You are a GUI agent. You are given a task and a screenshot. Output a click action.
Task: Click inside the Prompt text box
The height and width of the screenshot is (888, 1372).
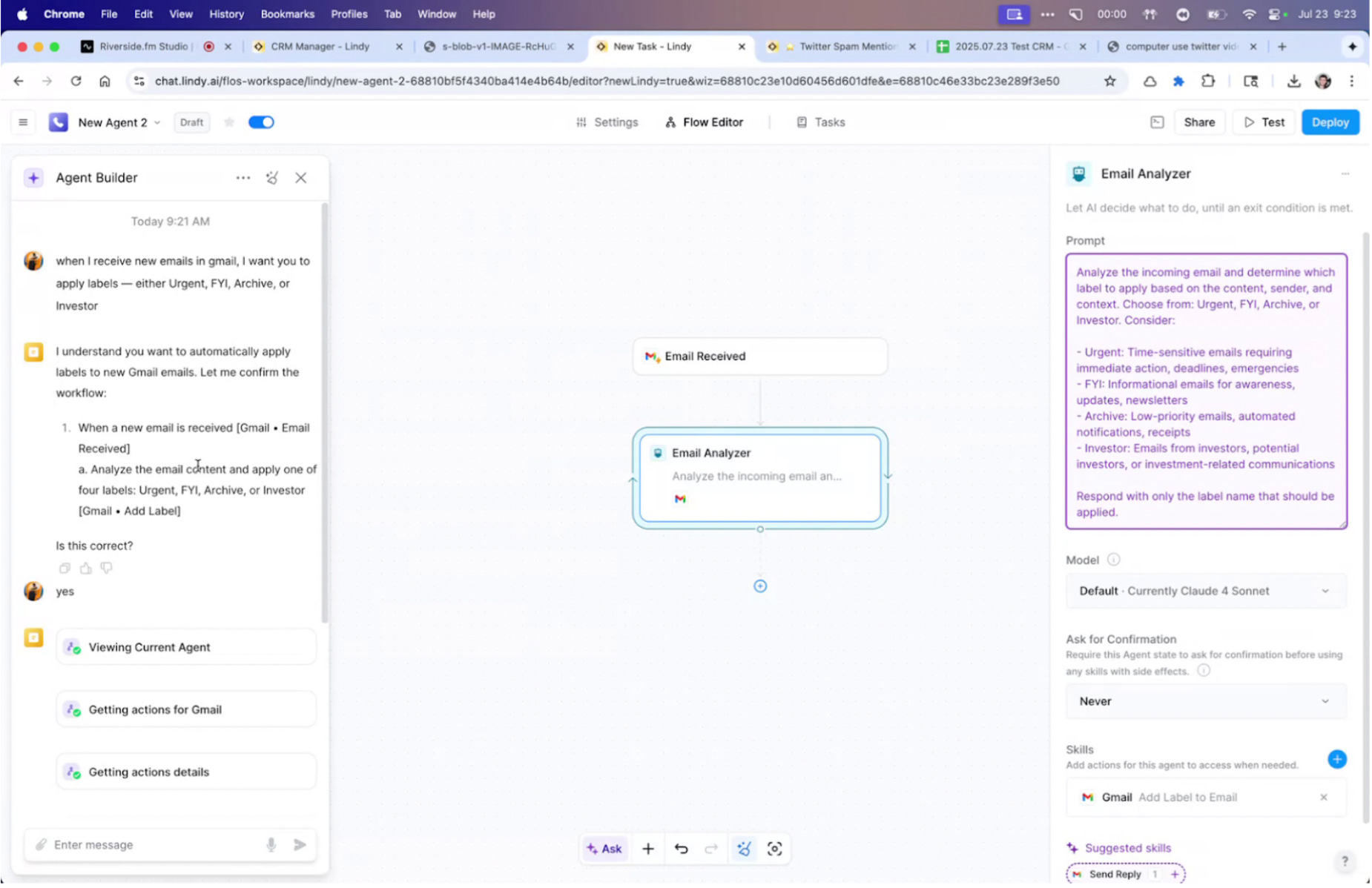[x=1207, y=392]
